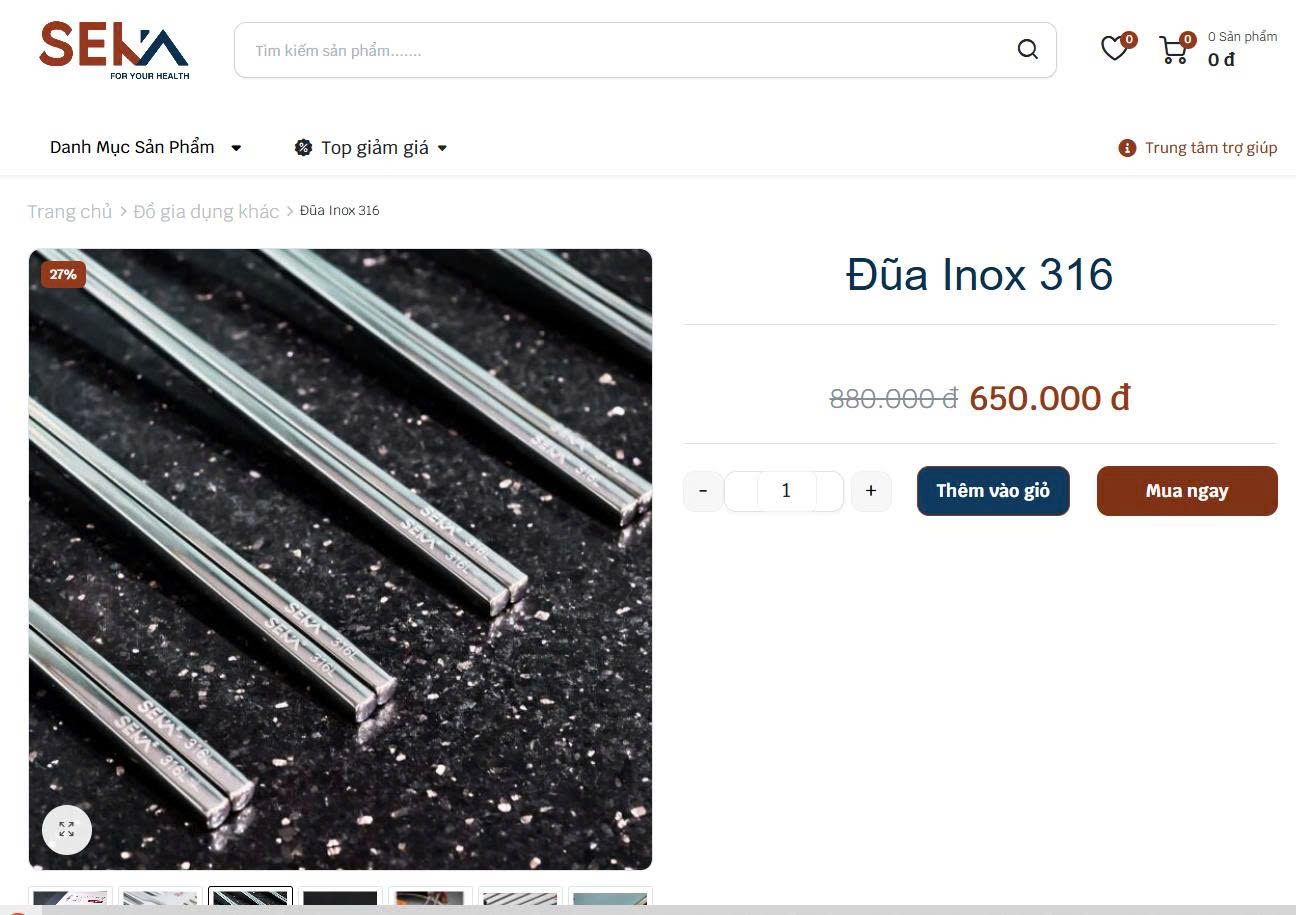Screen dimensions: 1296x915
Task: Expand the Top giảm giá dropdown arrow
Action: point(442,148)
